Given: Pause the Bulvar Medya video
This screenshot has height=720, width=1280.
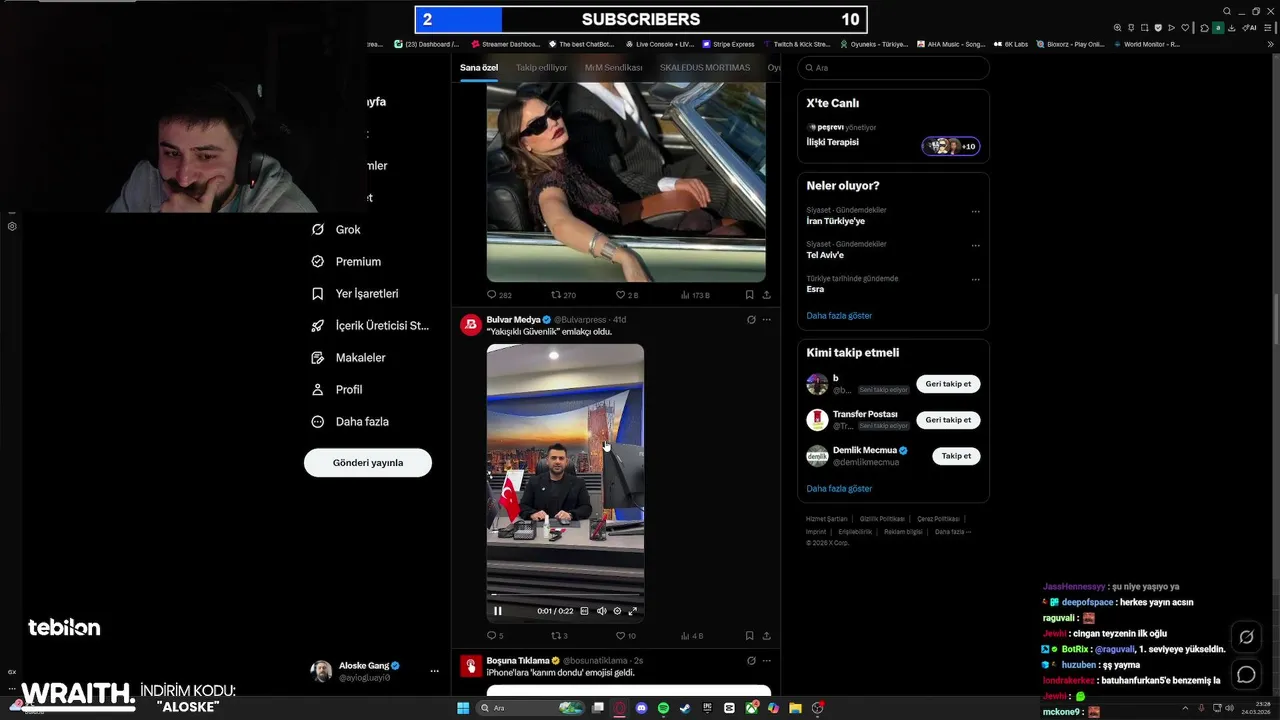Looking at the screenshot, I should pyautogui.click(x=498, y=611).
